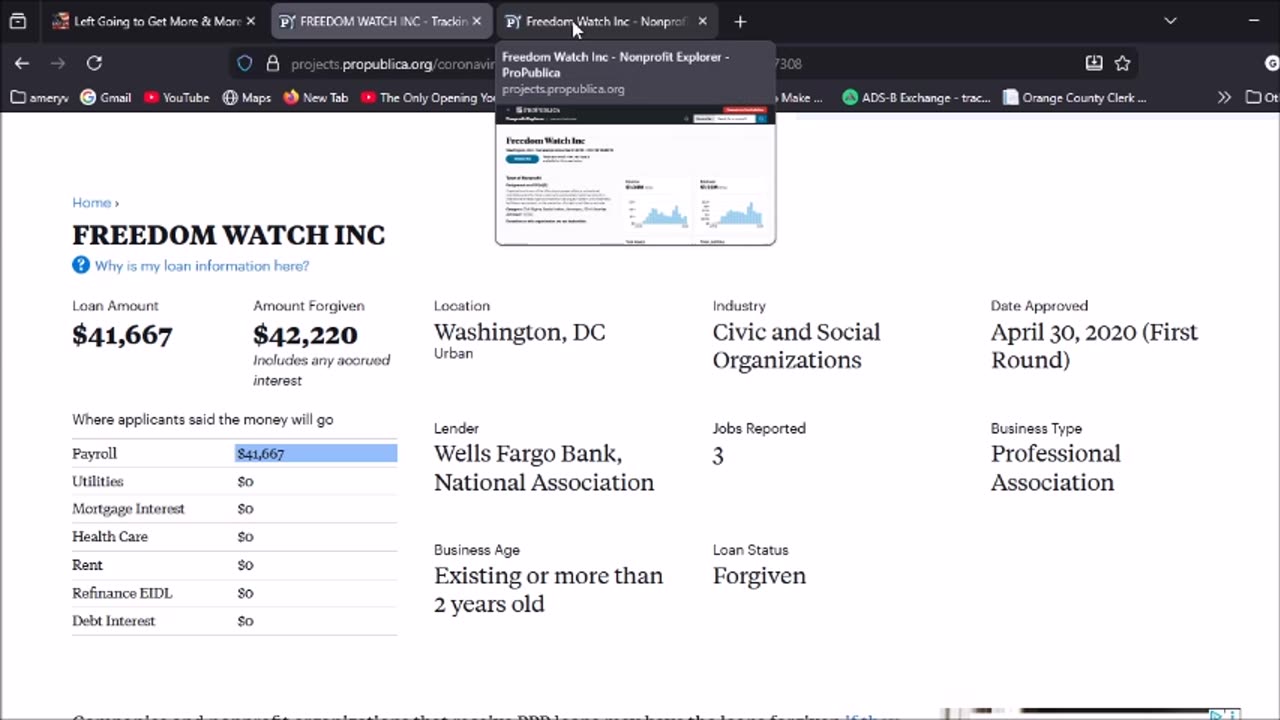1280x720 pixels.
Task: Show more bookmarks via double chevron
Action: pos(1224,98)
